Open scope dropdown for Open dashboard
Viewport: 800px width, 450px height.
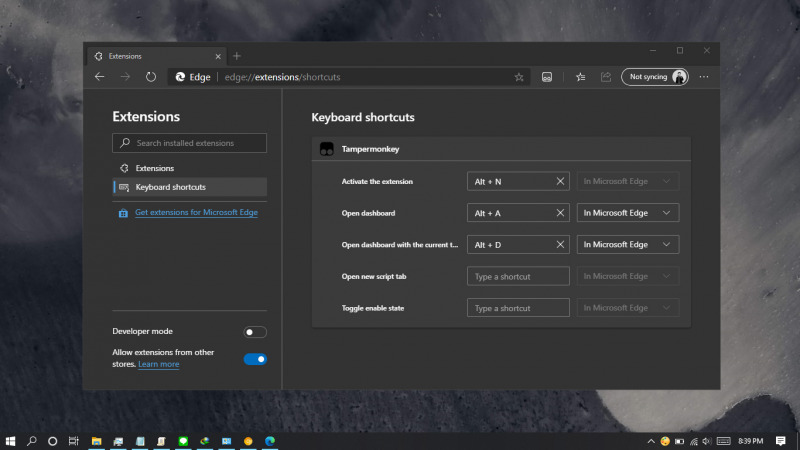[x=628, y=213]
